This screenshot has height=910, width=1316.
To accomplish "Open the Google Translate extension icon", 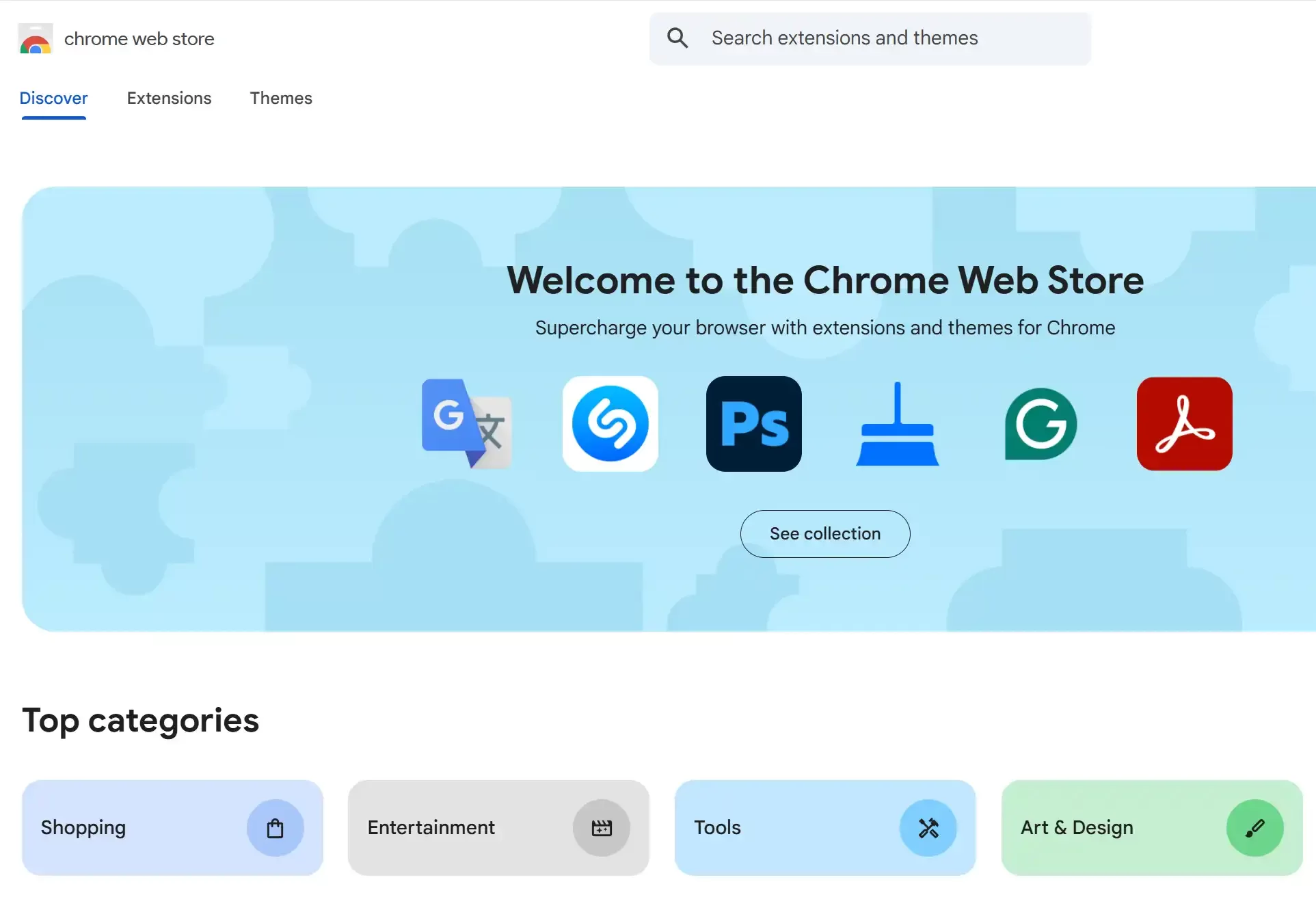I will tap(467, 423).
